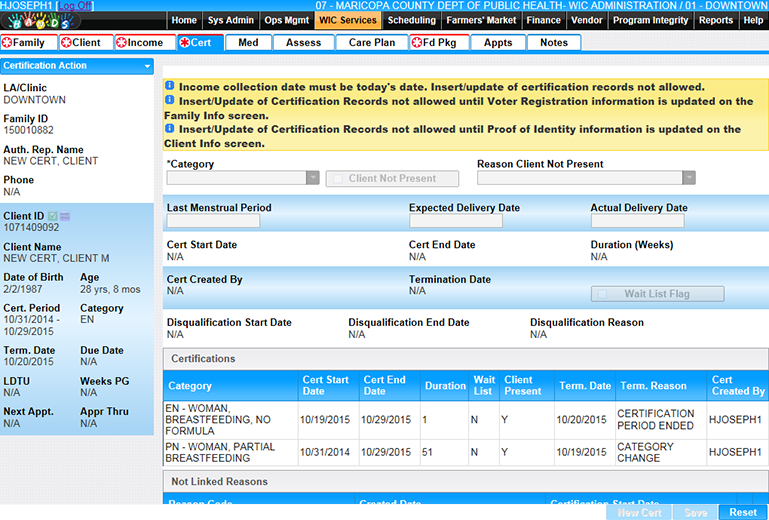Open the Farmers' Market menu
Screen dimensions: 769x520
pyautogui.click(x=482, y=20)
